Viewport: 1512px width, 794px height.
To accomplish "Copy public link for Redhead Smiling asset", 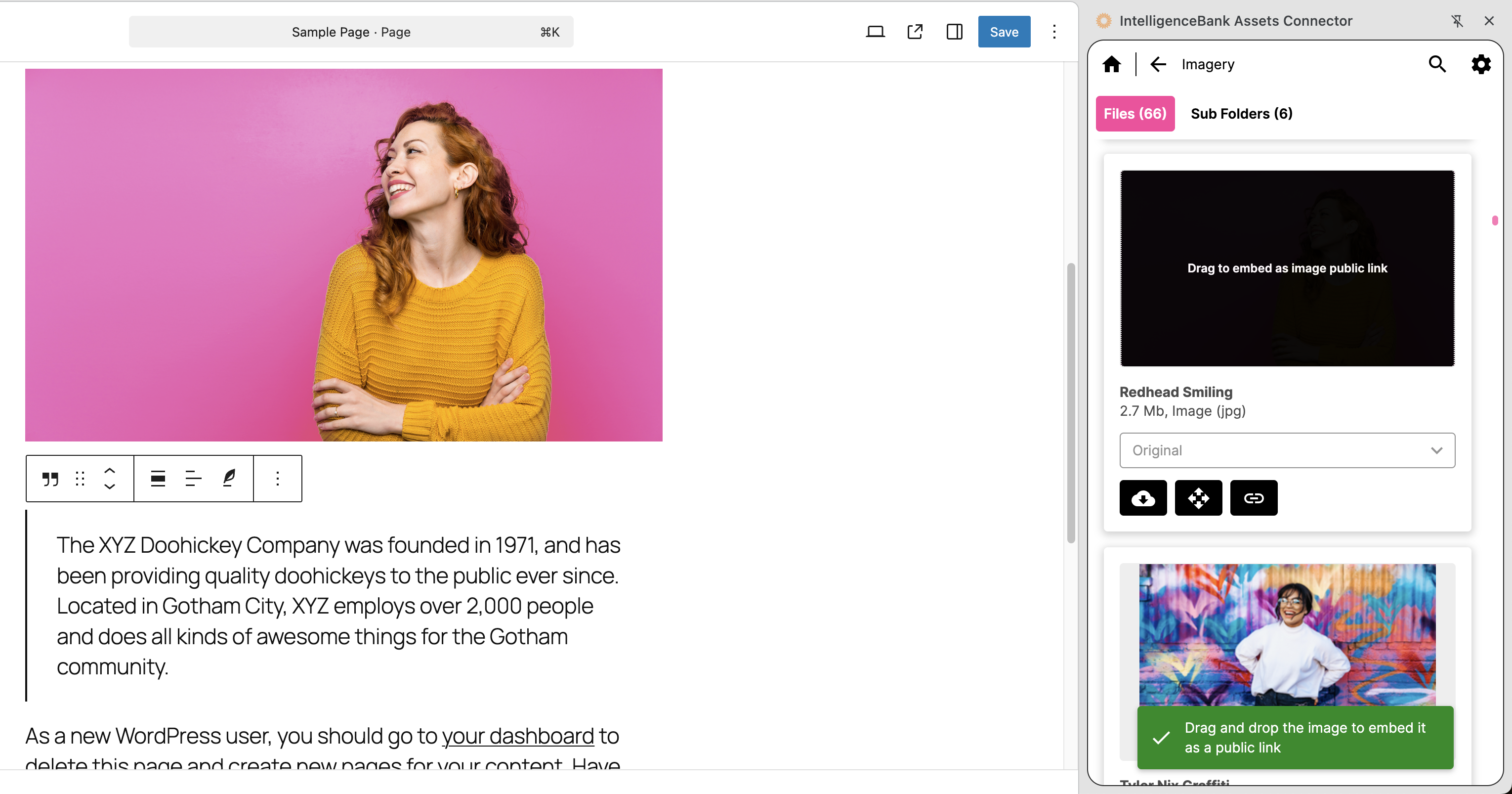I will coord(1254,497).
